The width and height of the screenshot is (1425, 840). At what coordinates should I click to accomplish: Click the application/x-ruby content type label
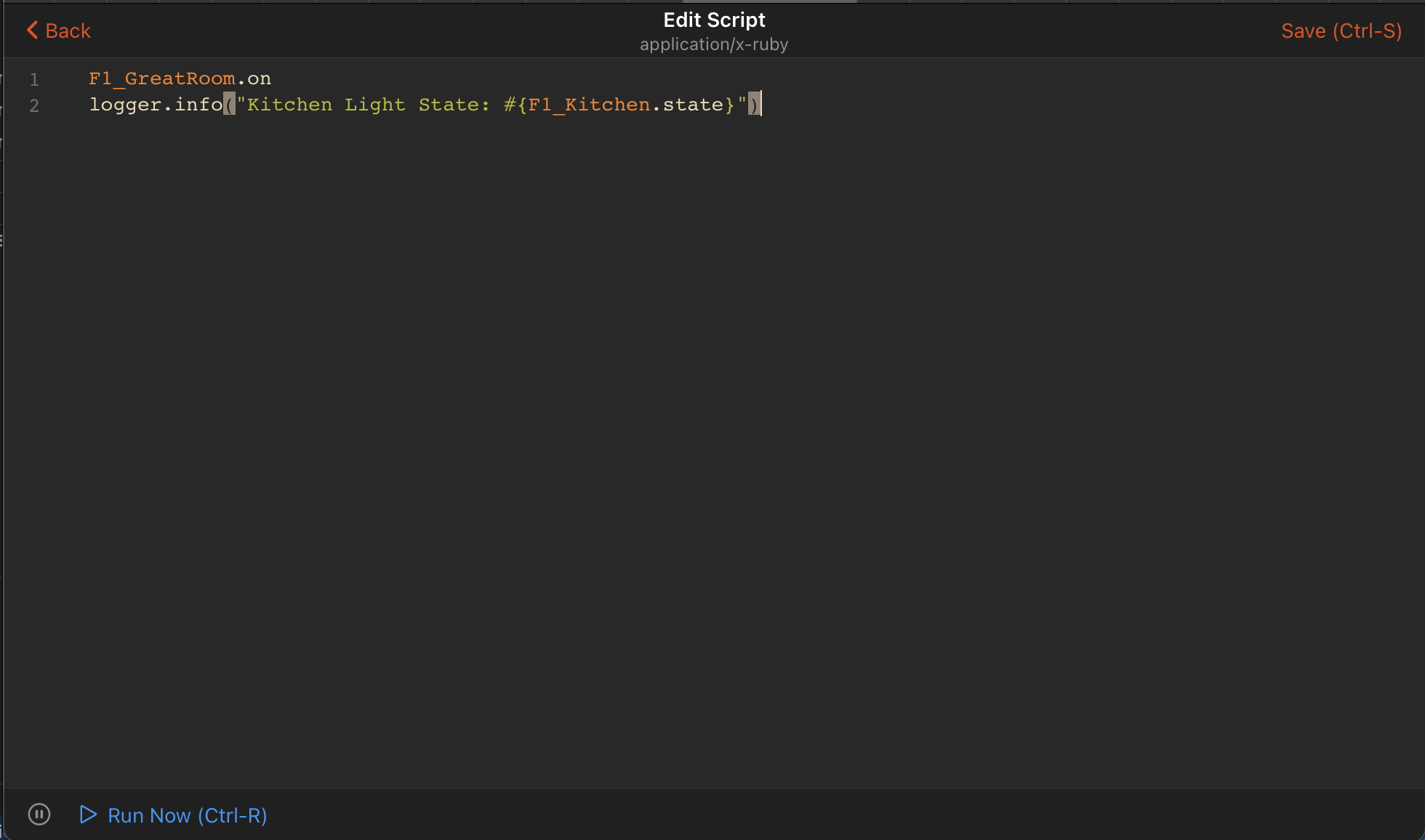(x=713, y=44)
